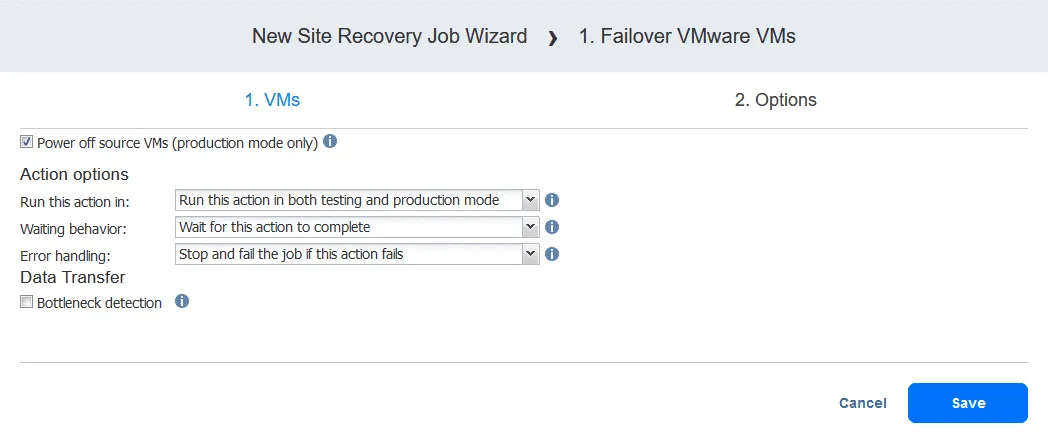Image resolution: width=1048 pixels, height=443 pixels.
Task: Click info icon beside Power off source VMs
Action: coord(330,142)
